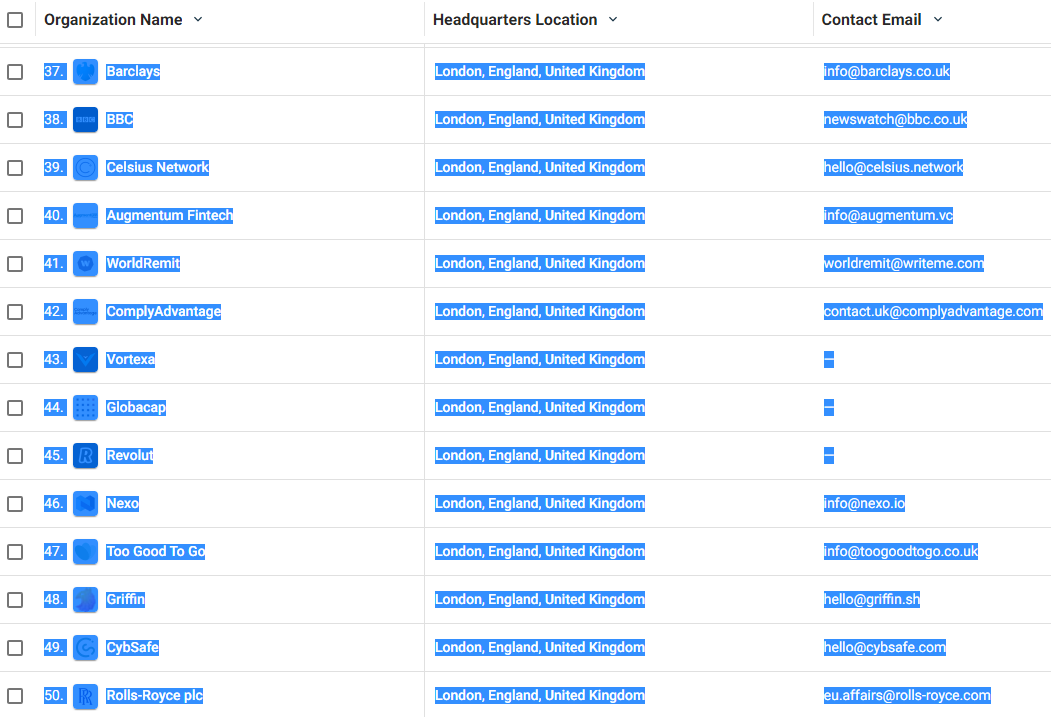The image size is (1051, 717).
Task: Click email info@nexo.io
Action: [x=865, y=503]
